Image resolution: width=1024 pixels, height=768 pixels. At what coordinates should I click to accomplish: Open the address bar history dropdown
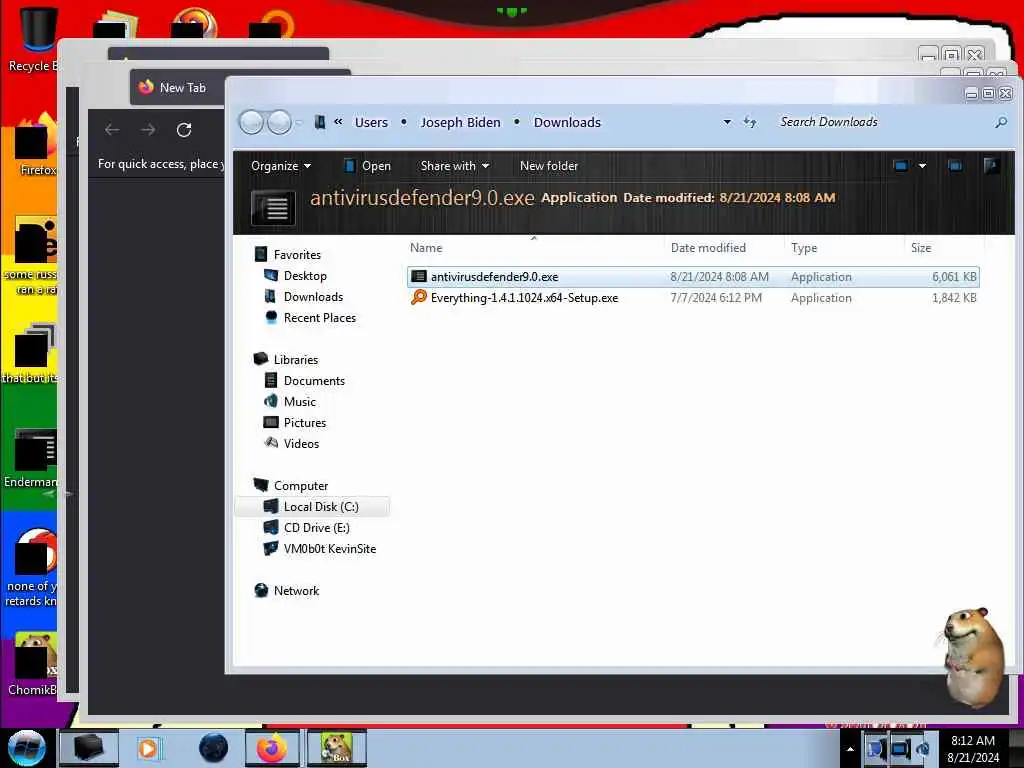click(727, 122)
